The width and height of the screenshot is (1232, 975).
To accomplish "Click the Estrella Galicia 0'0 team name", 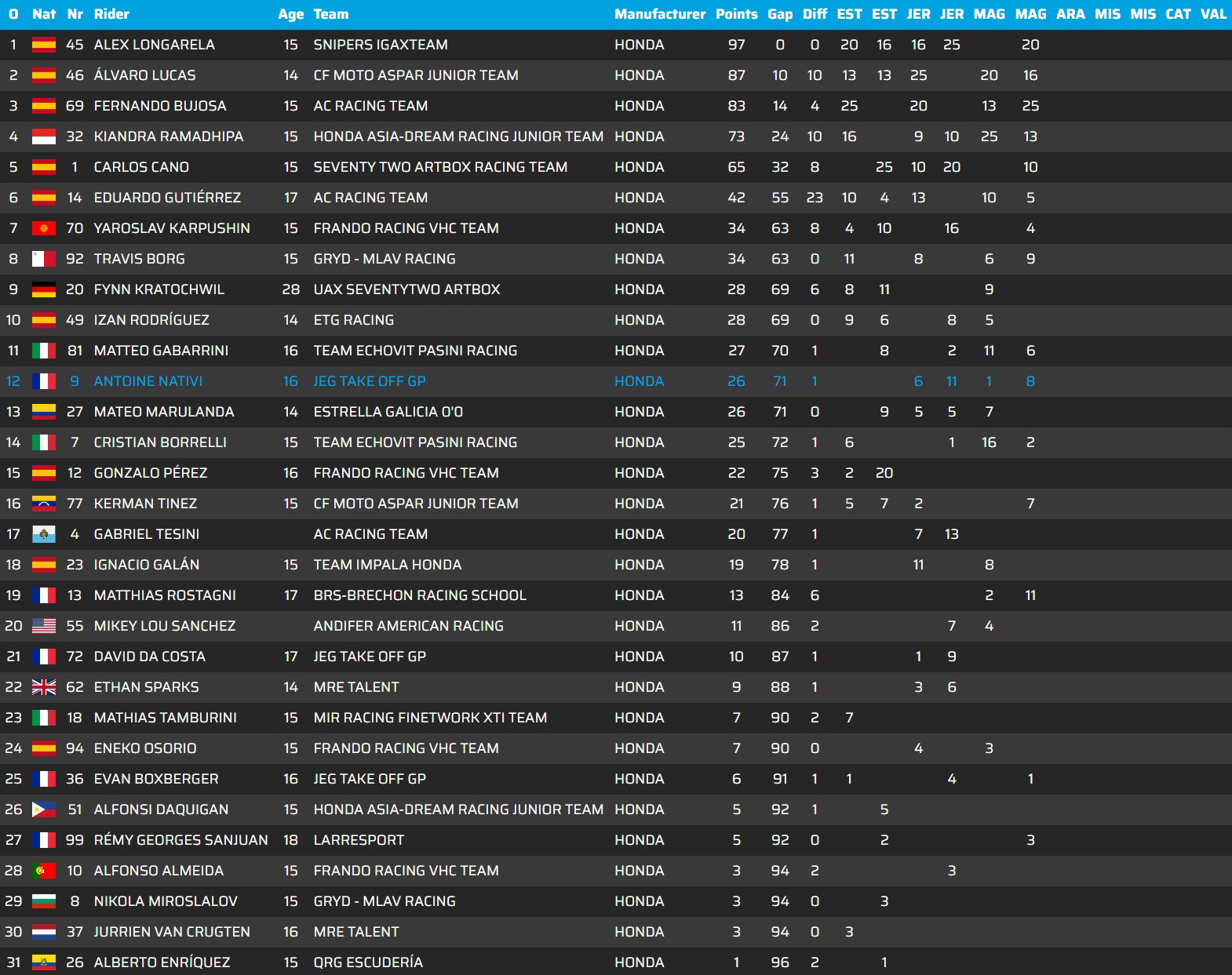I will (x=388, y=412).
